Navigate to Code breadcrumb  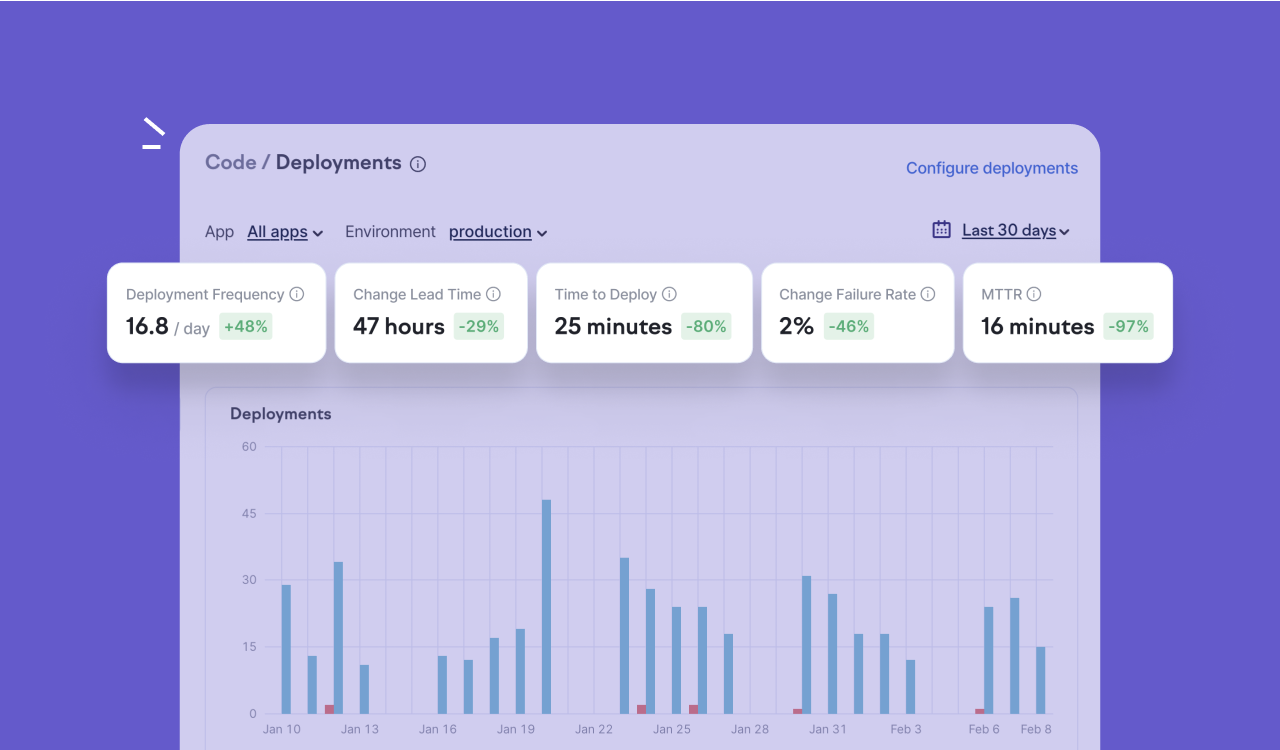(x=230, y=163)
